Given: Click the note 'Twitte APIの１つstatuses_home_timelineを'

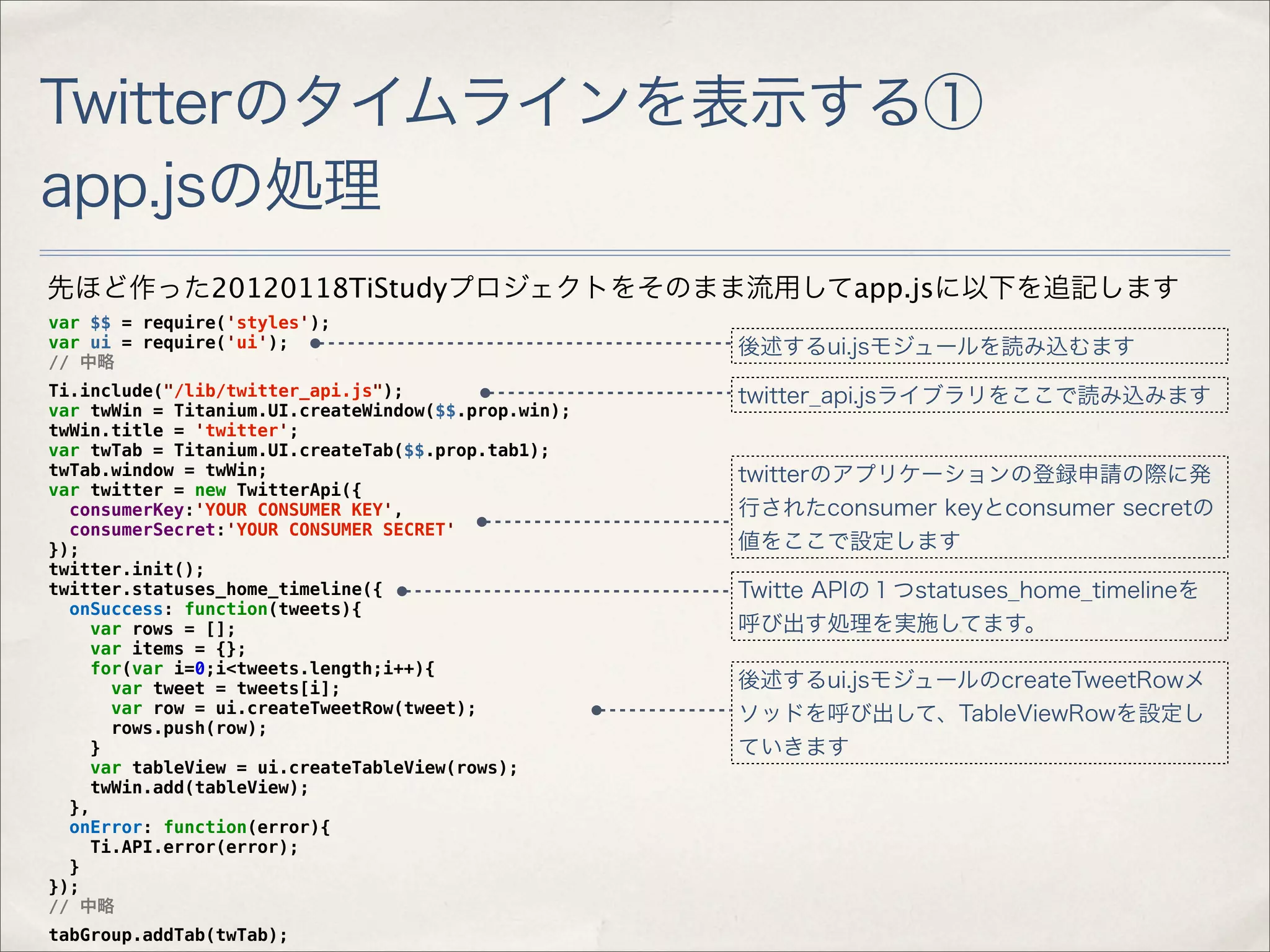Looking at the screenshot, I should click(x=979, y=606).
